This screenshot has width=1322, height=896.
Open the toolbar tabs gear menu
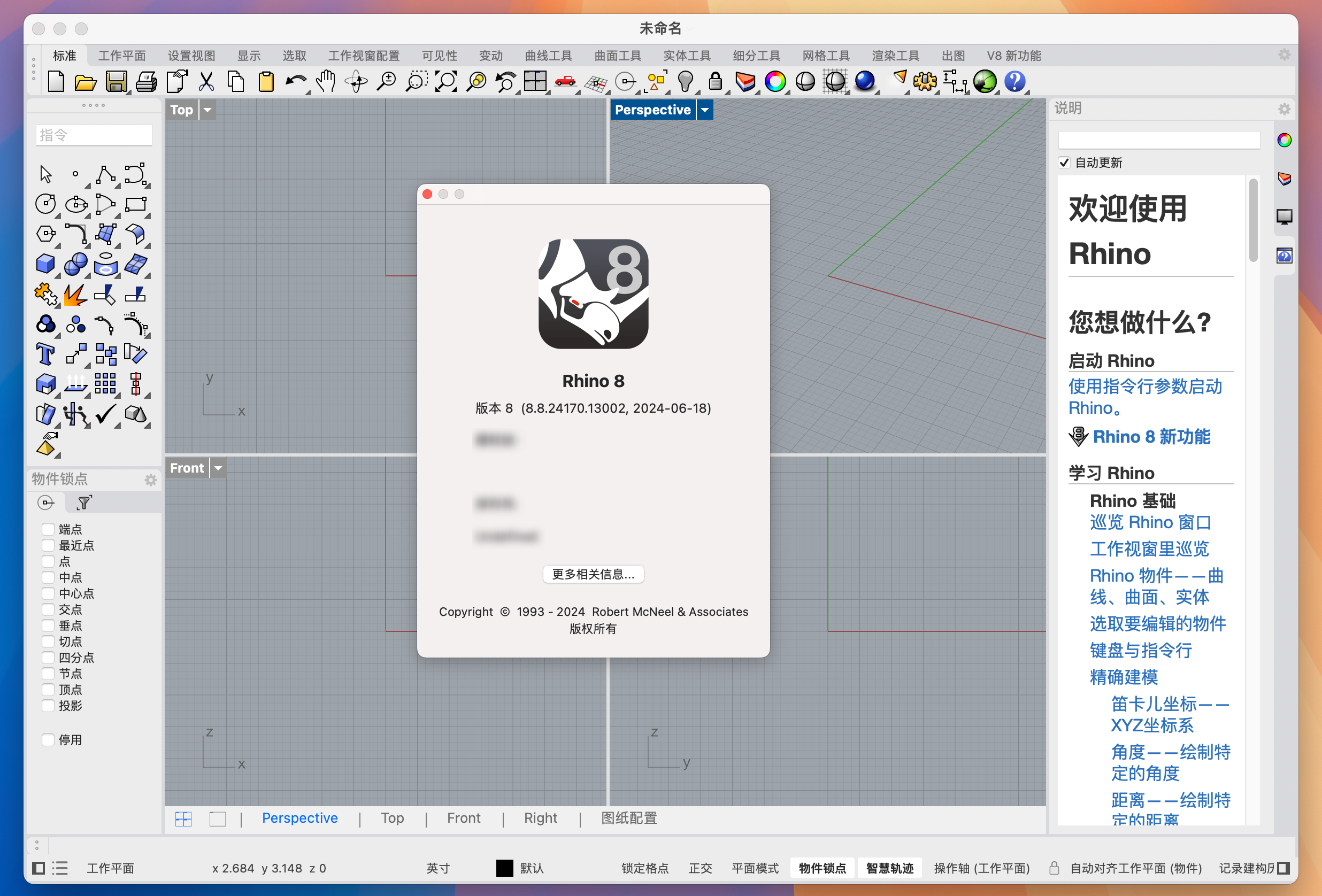tap(1284, 55)
